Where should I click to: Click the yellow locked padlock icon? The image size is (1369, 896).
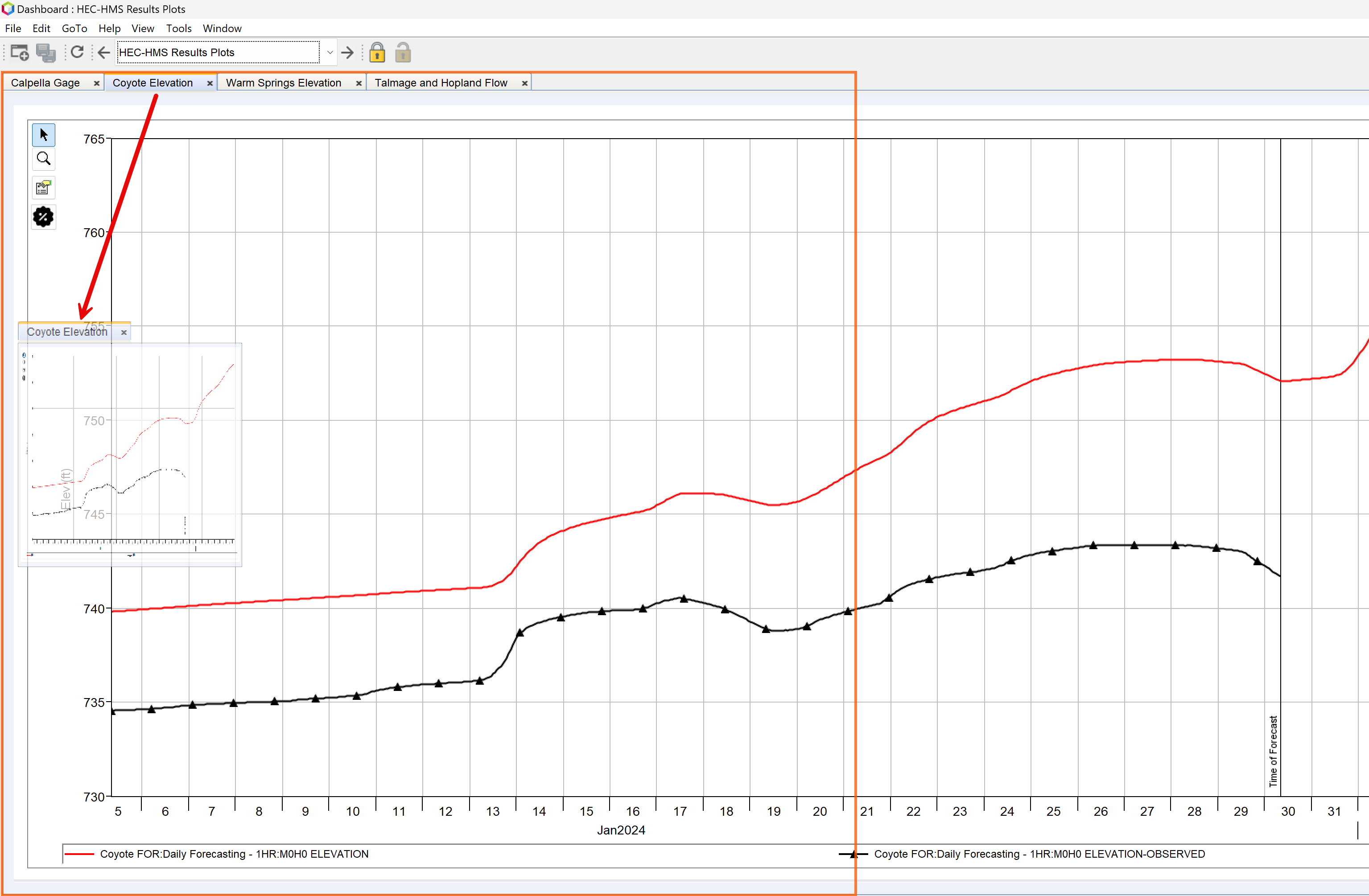(377, 52)
